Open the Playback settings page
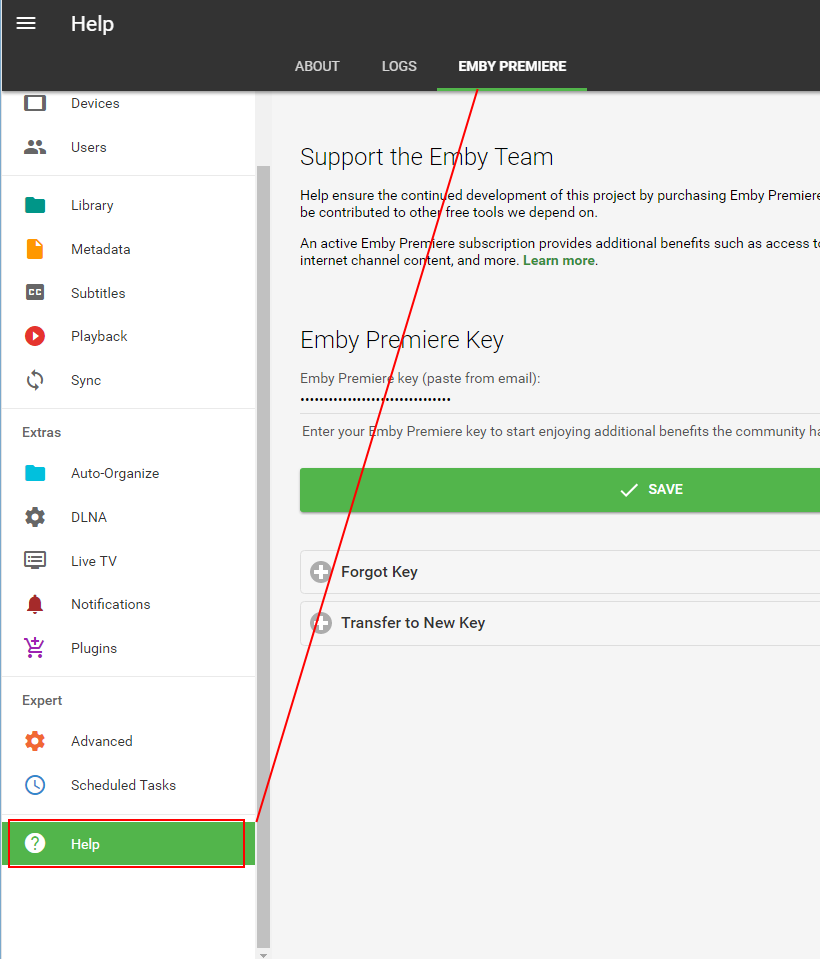This screenshot has height=959, width=820. (x=128, y=336)
